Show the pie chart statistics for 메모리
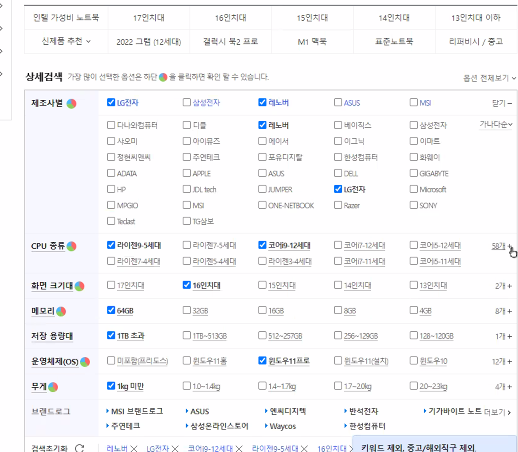The image size is (518, 452). pos(61,311)
